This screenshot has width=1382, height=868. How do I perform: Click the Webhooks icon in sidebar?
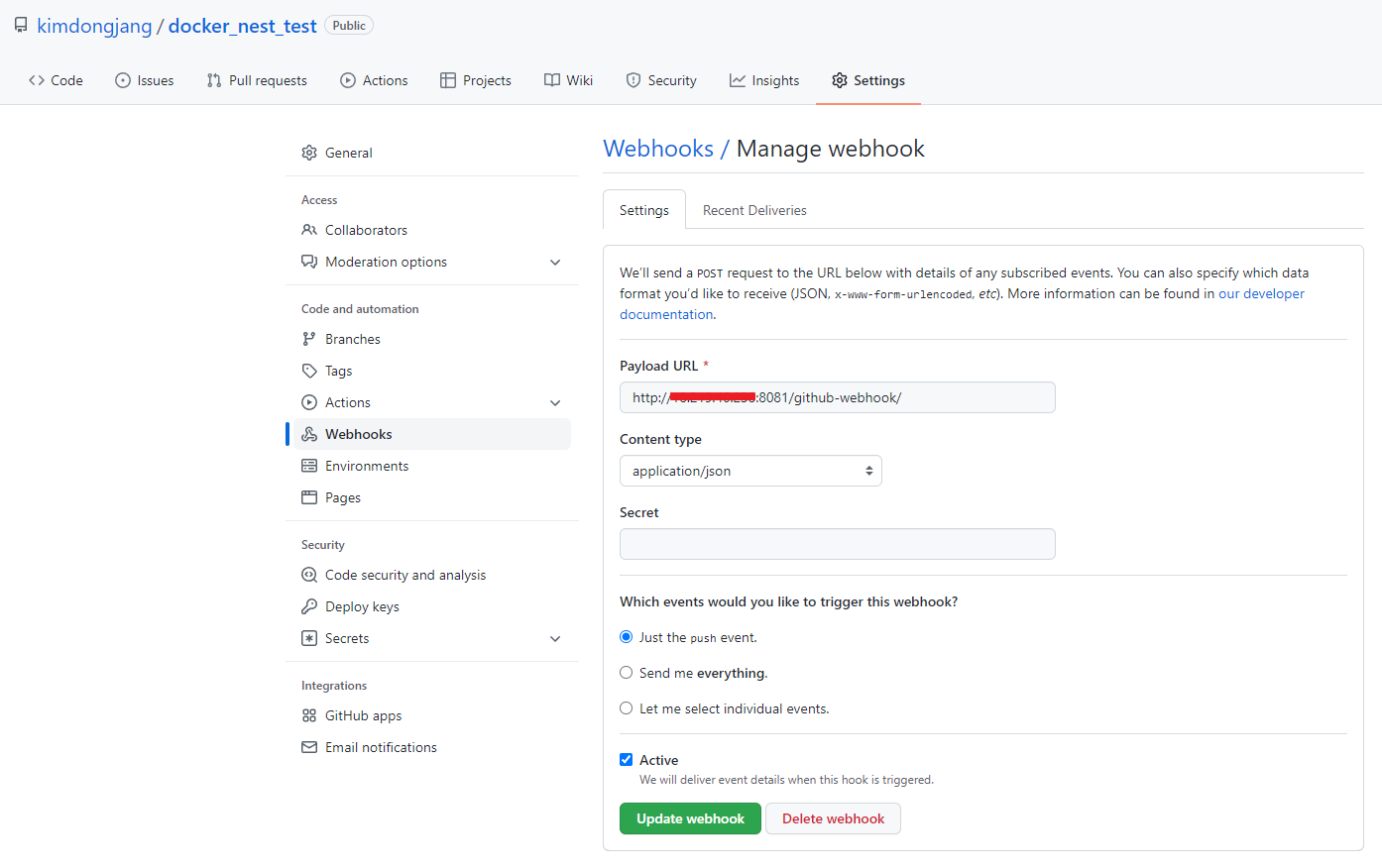[309, 434]
